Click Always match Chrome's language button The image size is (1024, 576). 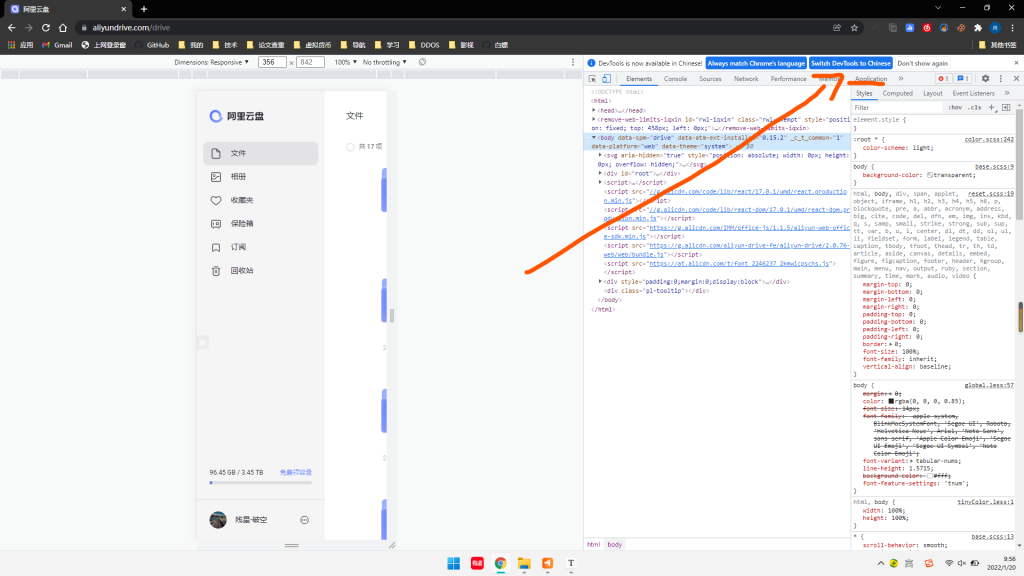(756, 63)
